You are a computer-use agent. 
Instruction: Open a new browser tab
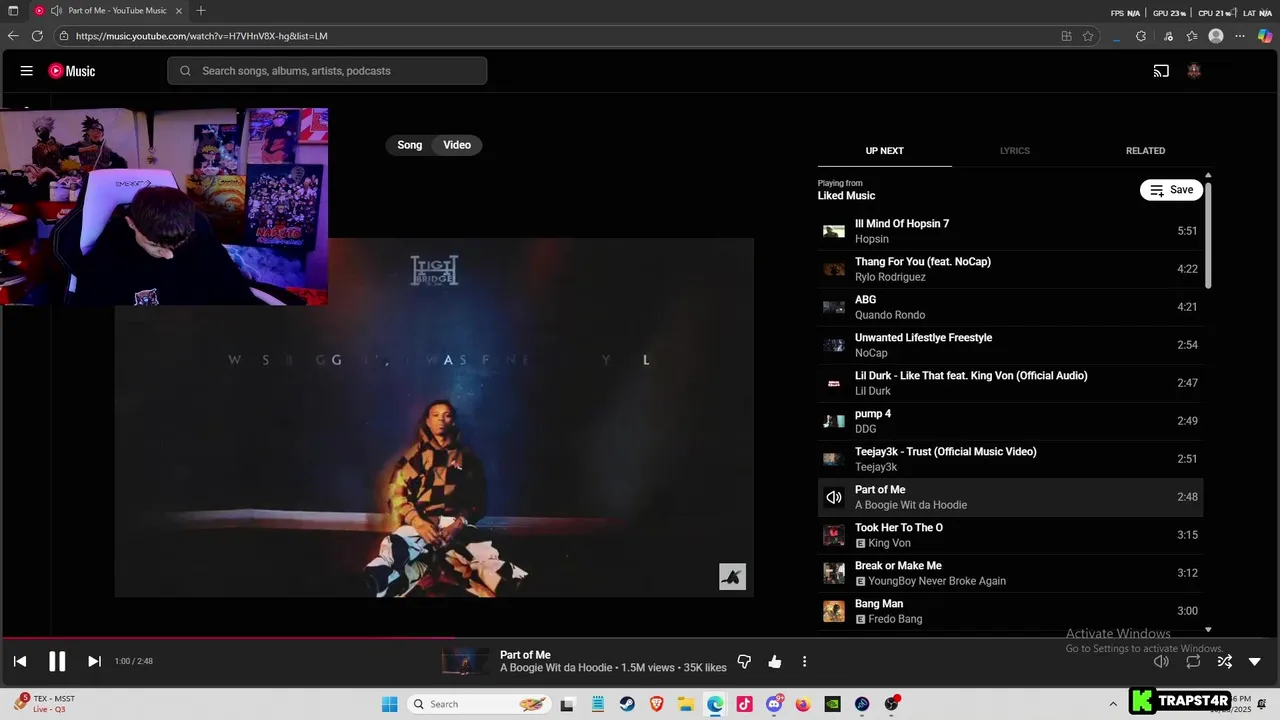[201, 11]
